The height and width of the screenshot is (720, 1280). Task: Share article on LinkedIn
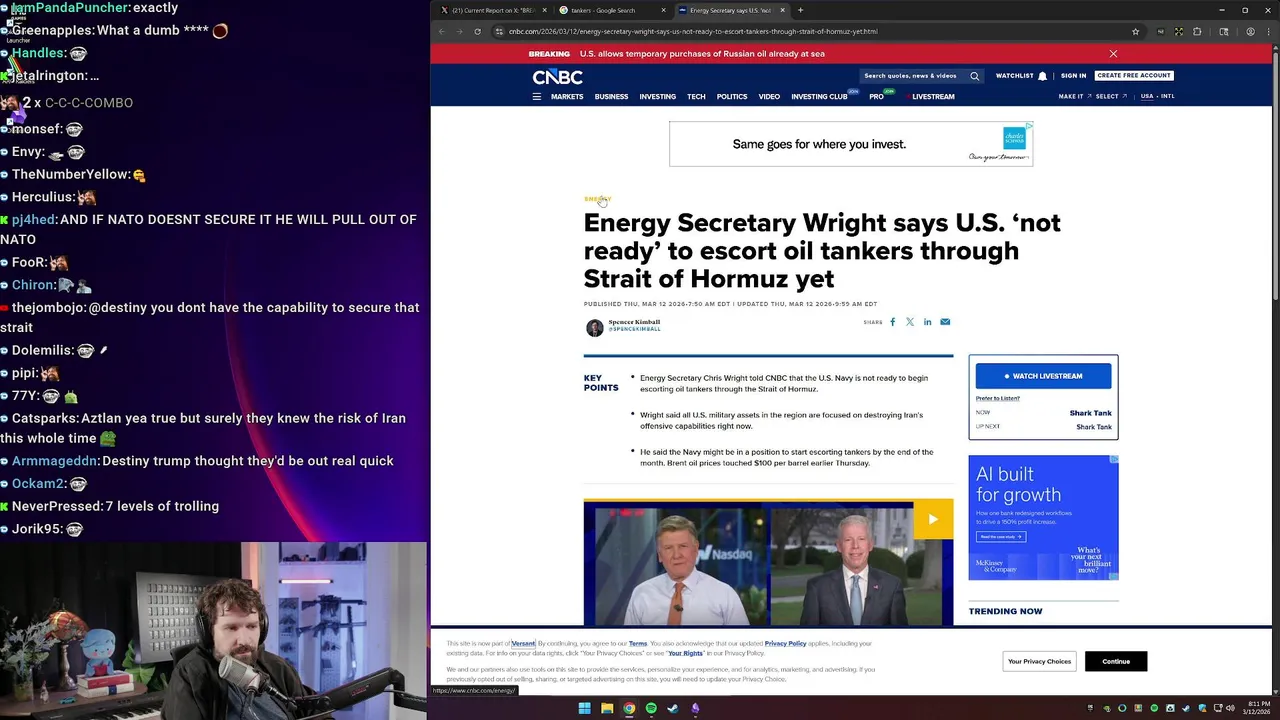click(x=927, y=322)
